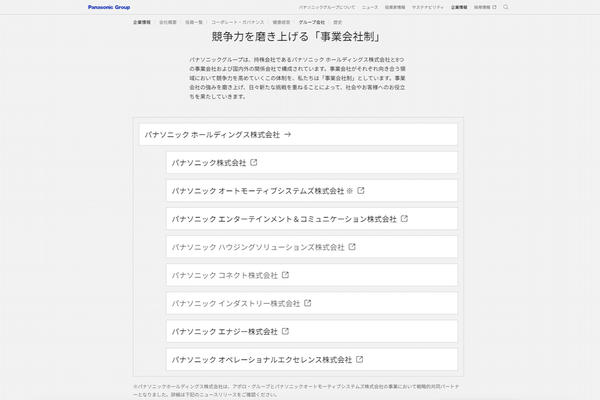Image resolution: width=600 pixels, height=400 pixels.
Task: Click the intro paragraph starting パナソニックグループは
Action: [297, 78]
